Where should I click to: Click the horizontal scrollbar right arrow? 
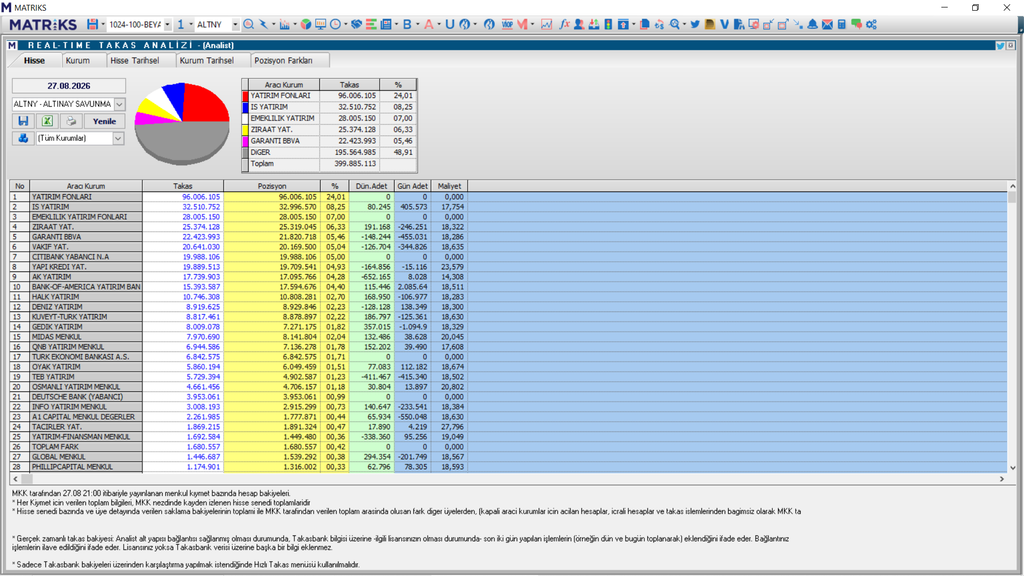pos(1002,479)
